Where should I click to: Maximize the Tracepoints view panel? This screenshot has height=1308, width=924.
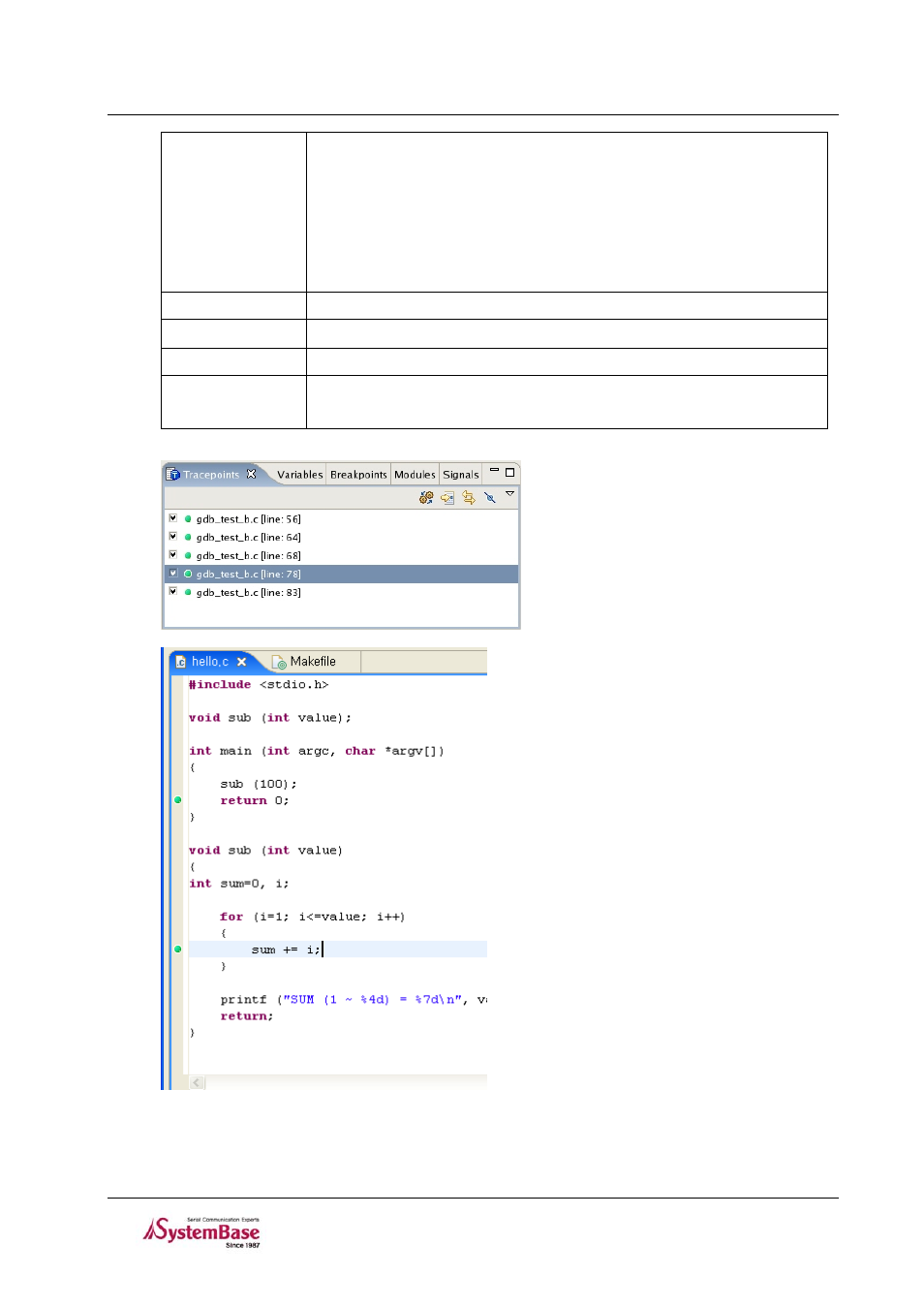[x=509, y=473]
